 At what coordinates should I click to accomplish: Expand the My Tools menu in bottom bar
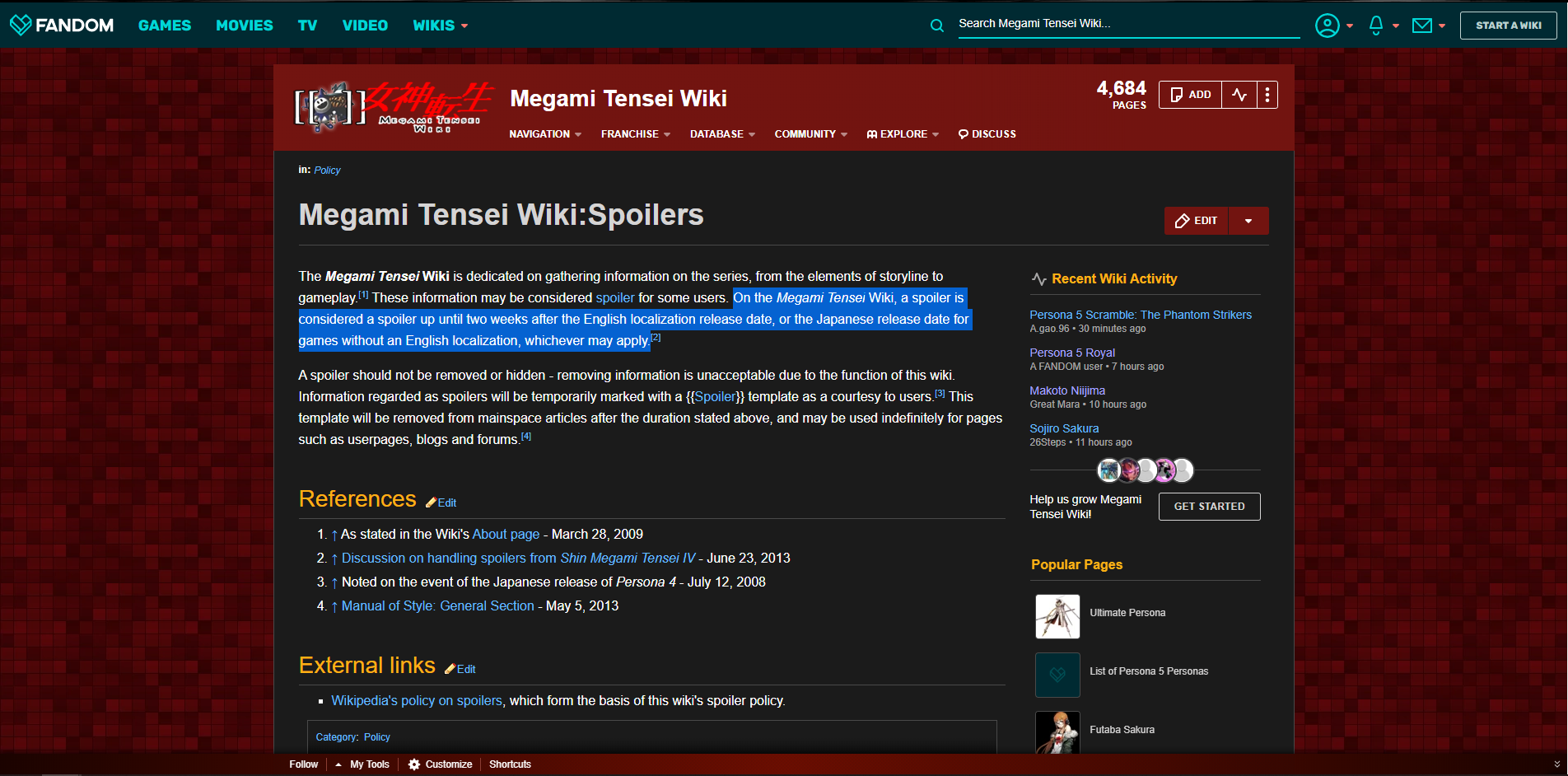(x=362, y=764)
